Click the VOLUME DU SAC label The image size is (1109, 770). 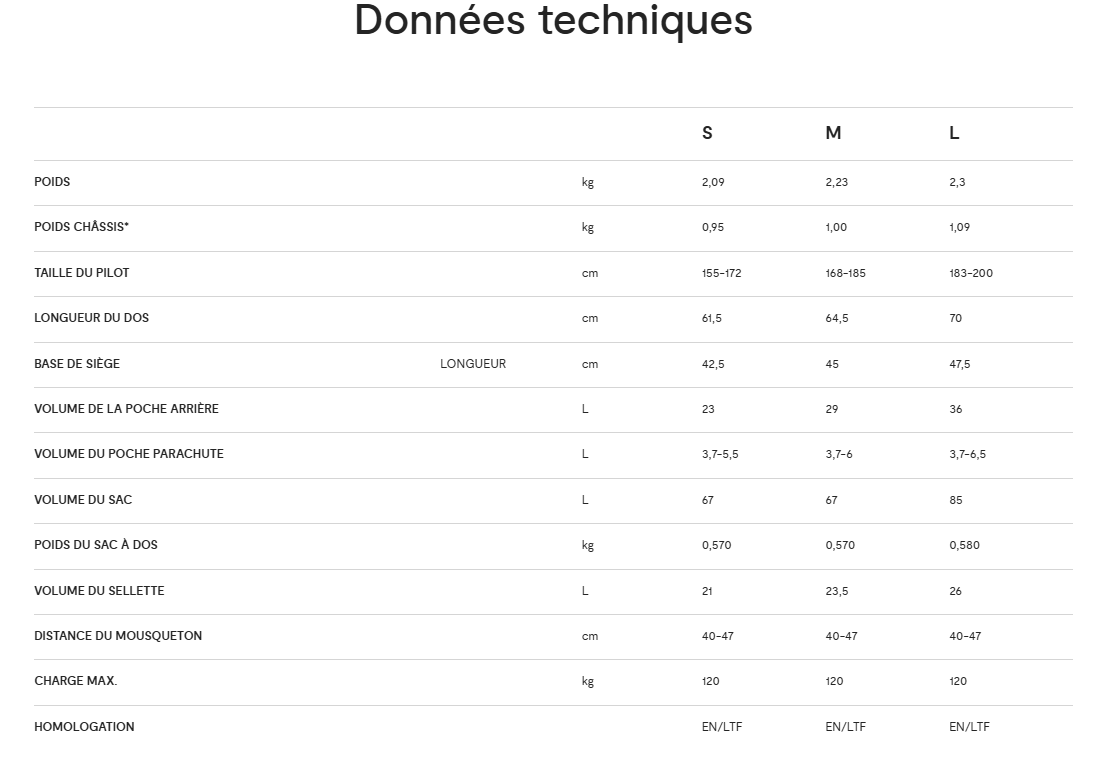pos(83,500)
